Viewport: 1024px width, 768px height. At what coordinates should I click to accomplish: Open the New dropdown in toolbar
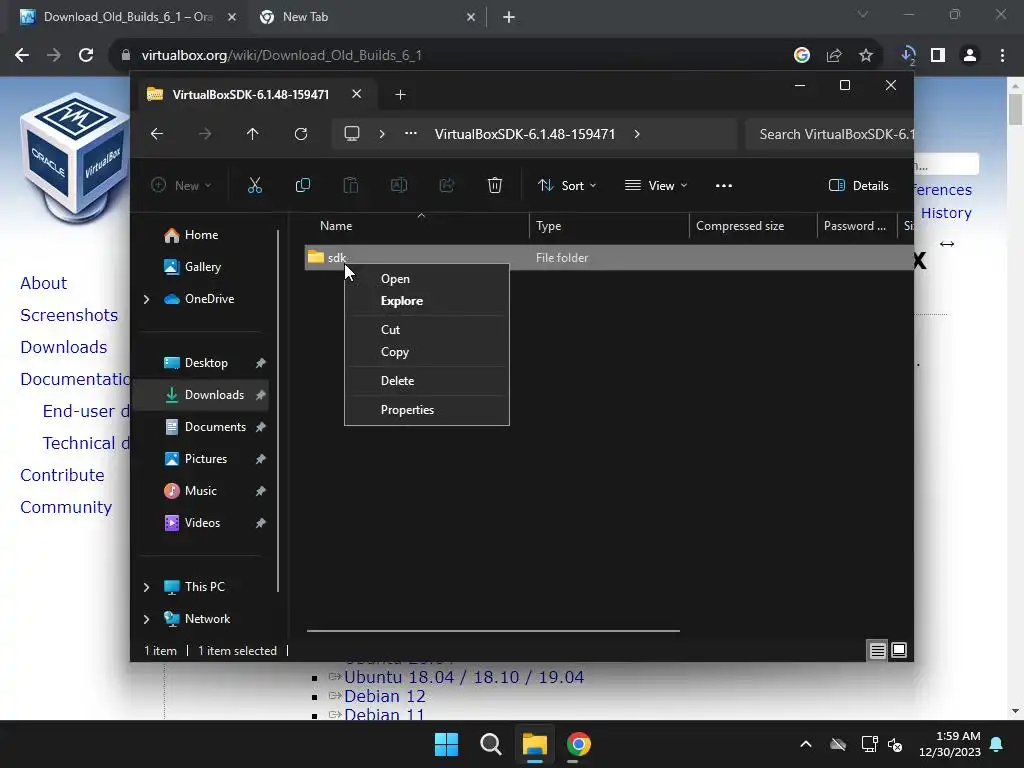[182, 185]
